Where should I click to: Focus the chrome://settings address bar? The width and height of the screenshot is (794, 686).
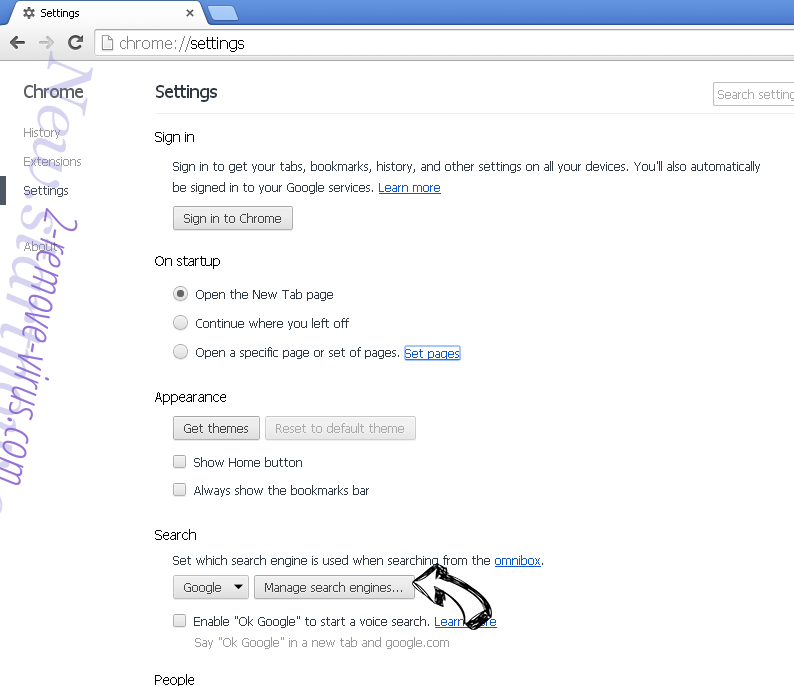446,43
